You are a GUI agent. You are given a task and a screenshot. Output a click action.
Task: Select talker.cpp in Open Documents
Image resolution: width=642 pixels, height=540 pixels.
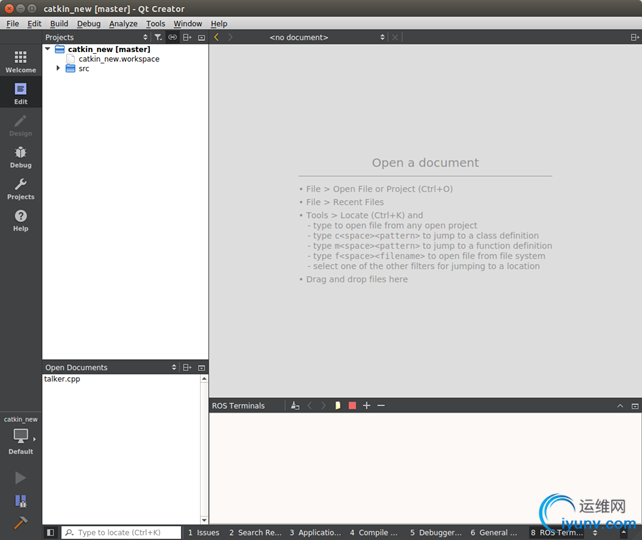tap(62, 379)
